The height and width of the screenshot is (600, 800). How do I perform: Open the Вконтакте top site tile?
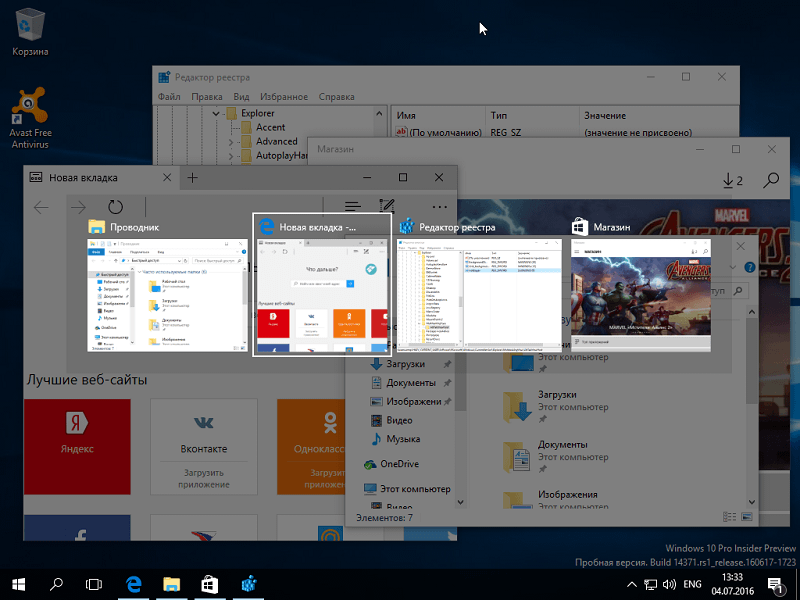[x=204, y=447]
